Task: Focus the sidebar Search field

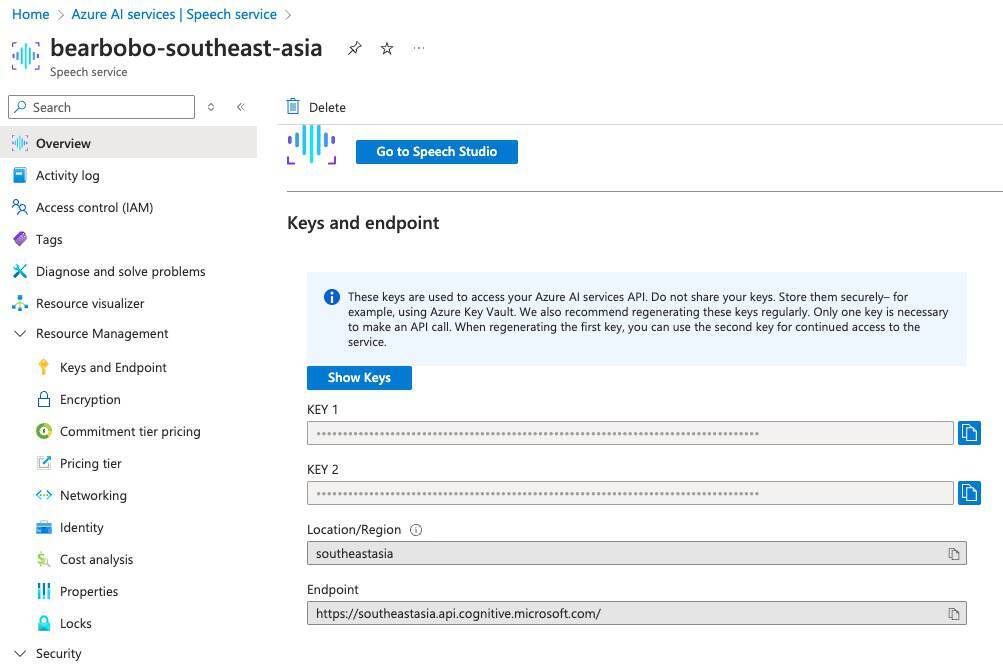Action: pyautogui.click(x=108, y=107)
